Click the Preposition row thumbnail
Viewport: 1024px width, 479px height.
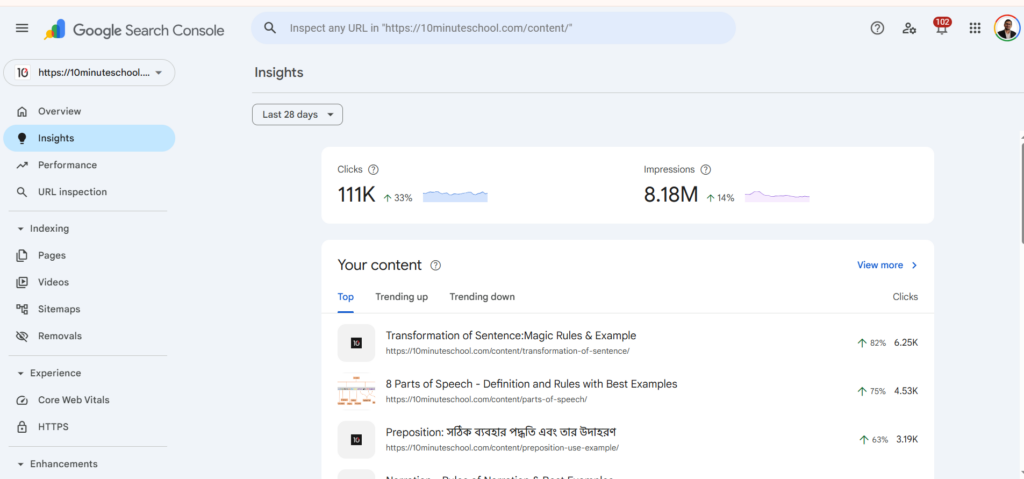[356, 440]
